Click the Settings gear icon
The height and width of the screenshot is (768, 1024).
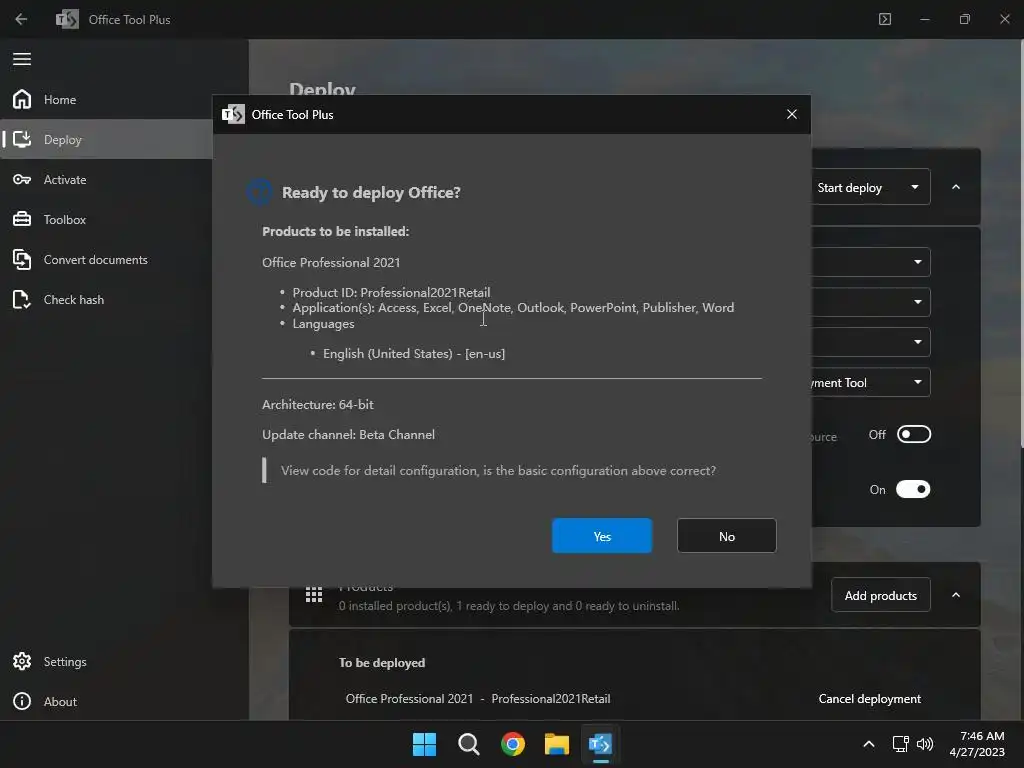click(x=22, y=662)
